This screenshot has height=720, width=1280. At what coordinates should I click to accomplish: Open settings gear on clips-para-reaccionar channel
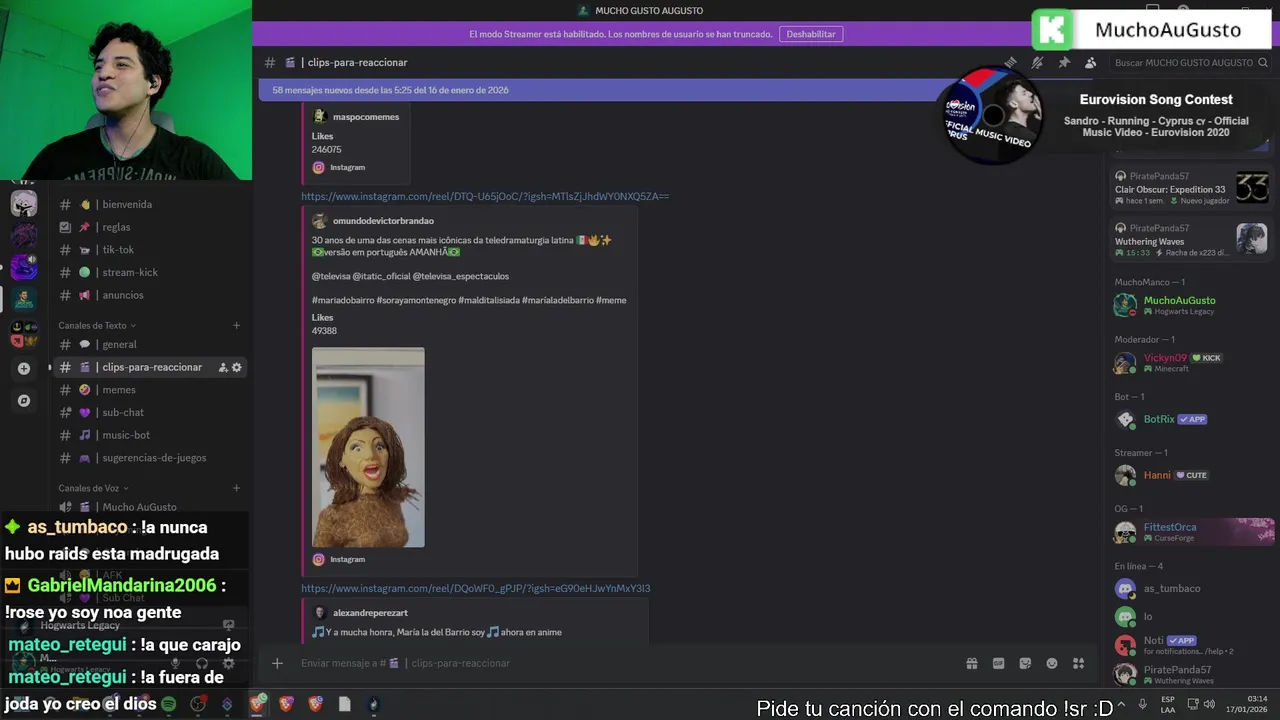coord(237,367)
